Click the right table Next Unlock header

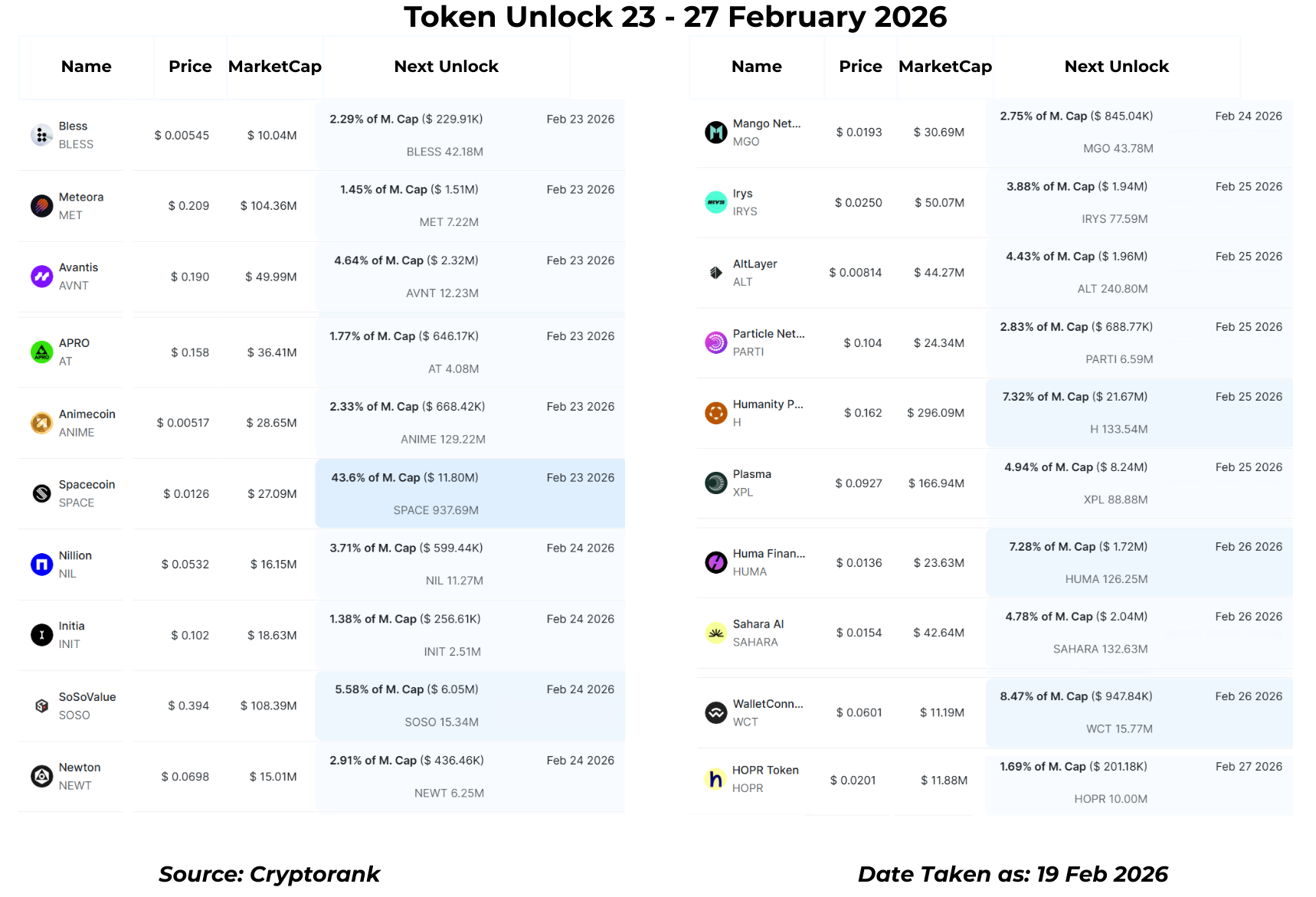click(1116, 67)
